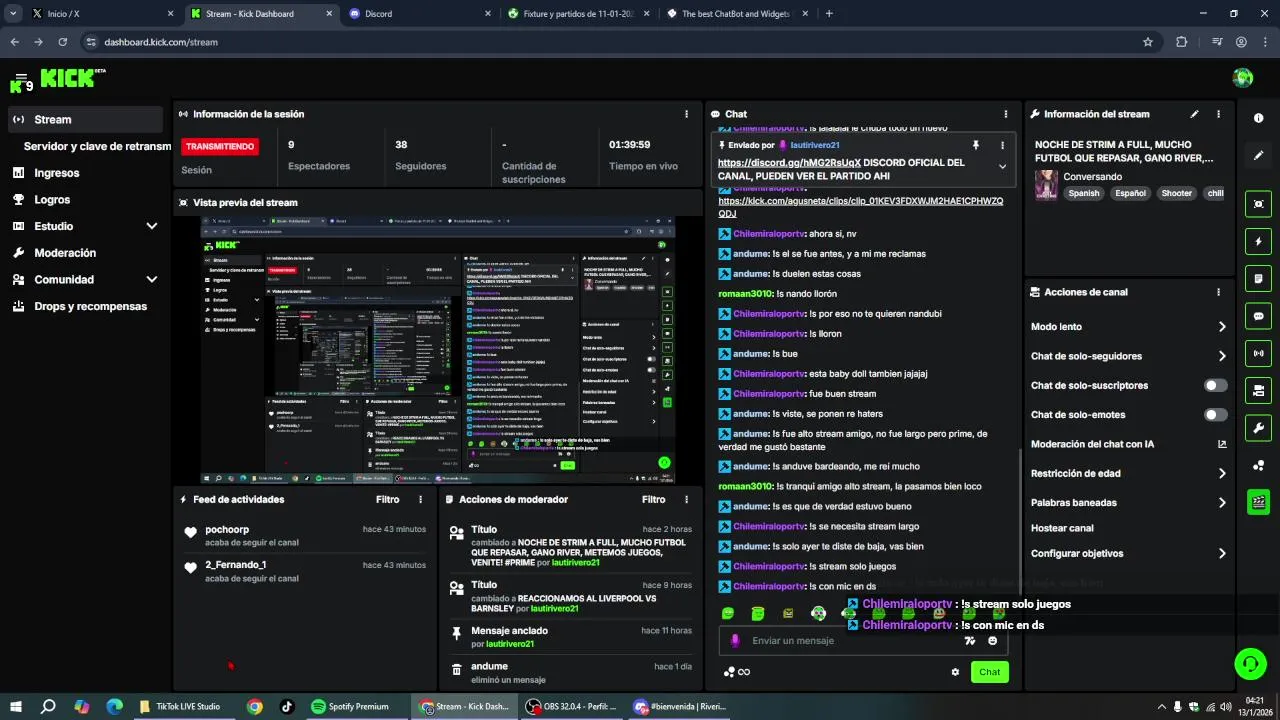Toggle the wrench panel icon in sidebar
The width and height of the screenshot is (1280, 720).
(x=1258, y=428)
